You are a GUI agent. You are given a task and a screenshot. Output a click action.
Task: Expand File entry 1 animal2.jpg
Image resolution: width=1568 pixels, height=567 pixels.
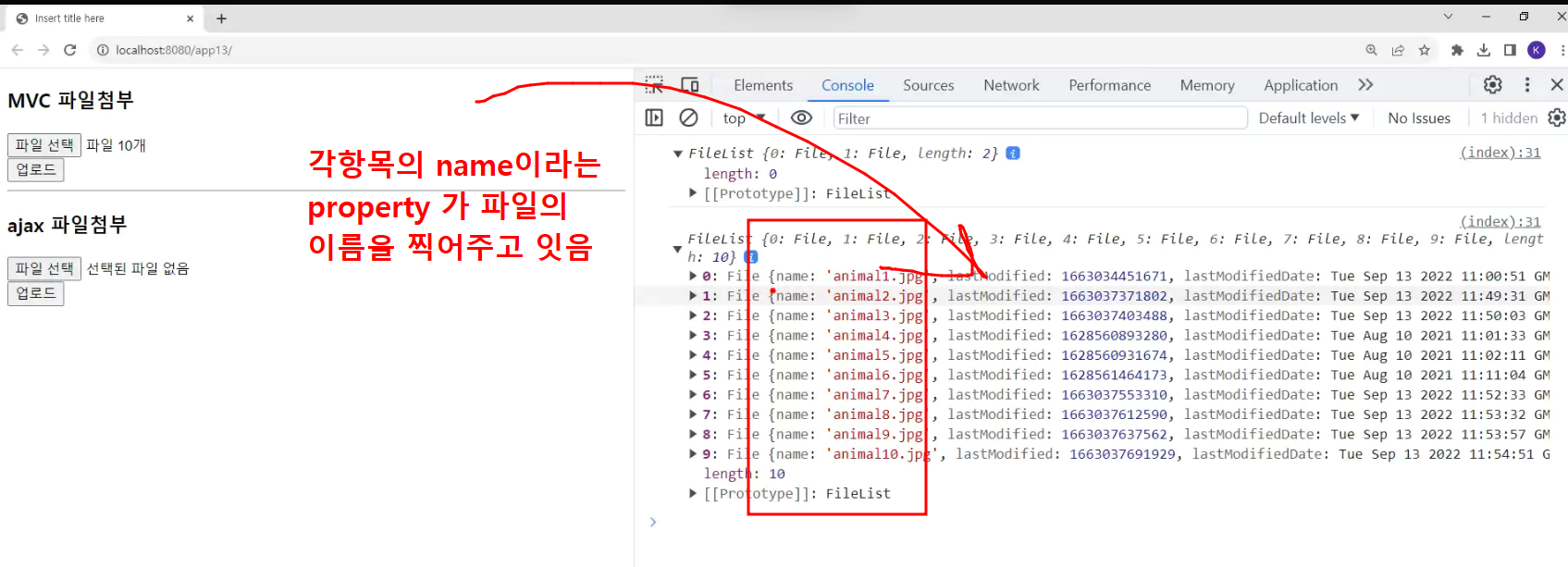click(x=693, y=296)
